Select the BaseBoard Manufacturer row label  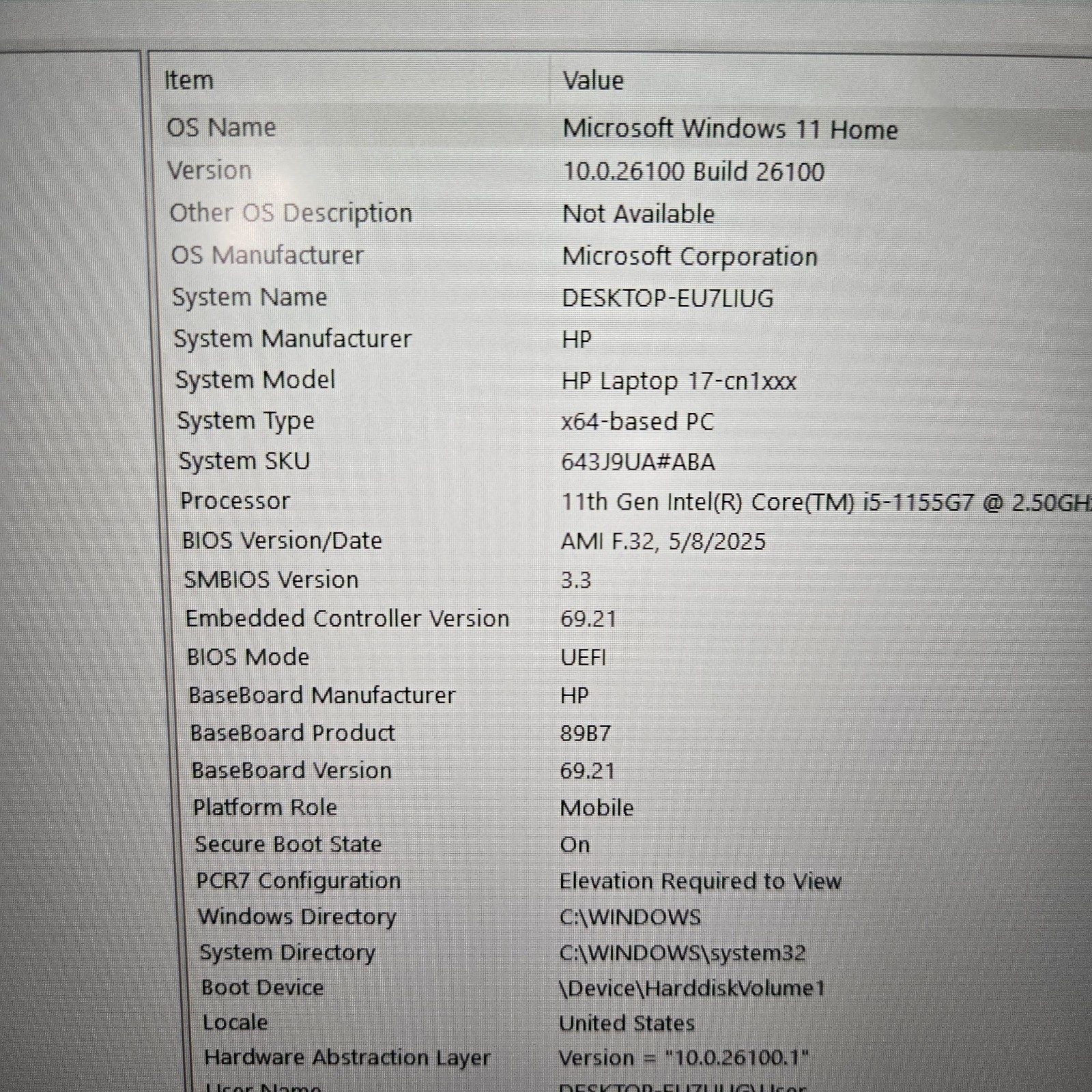[321, 695]
